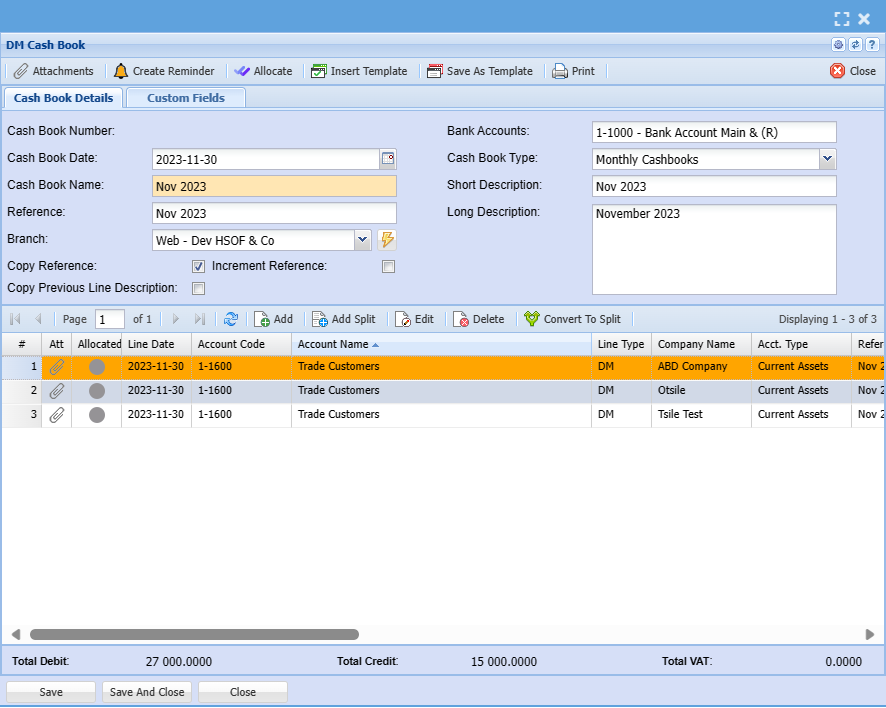Image resolution: width=886 pixels, height=708 pixels.
Task: Click the horizontal scrollbar under the grid
Action: coord(194,634)
